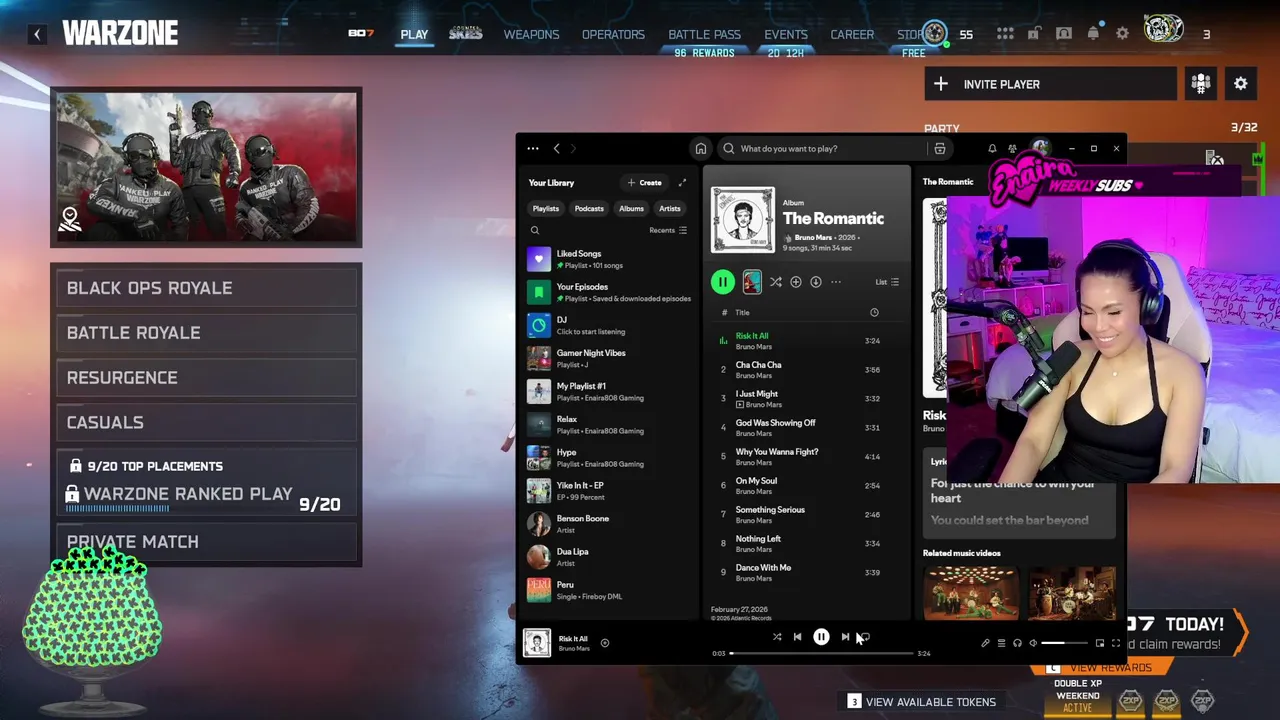The image size is (1280, 720).
Task: Open Gamer Night Vibes playlist
Action: pos(610,358)
